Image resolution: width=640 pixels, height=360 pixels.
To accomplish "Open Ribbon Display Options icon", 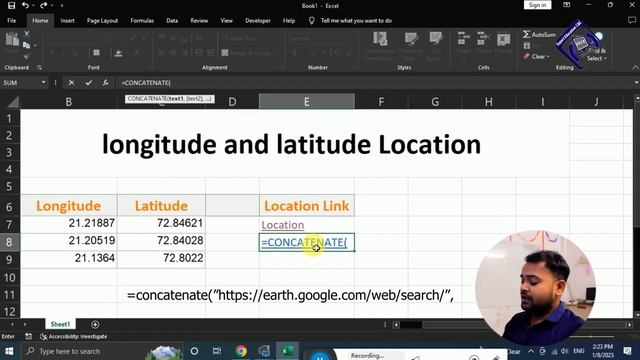I will click(567, 5).
